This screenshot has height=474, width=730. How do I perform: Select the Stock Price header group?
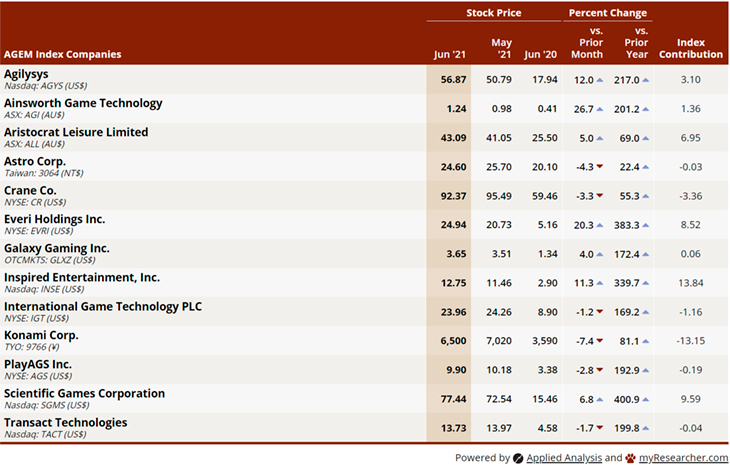(x=493, y=13)
